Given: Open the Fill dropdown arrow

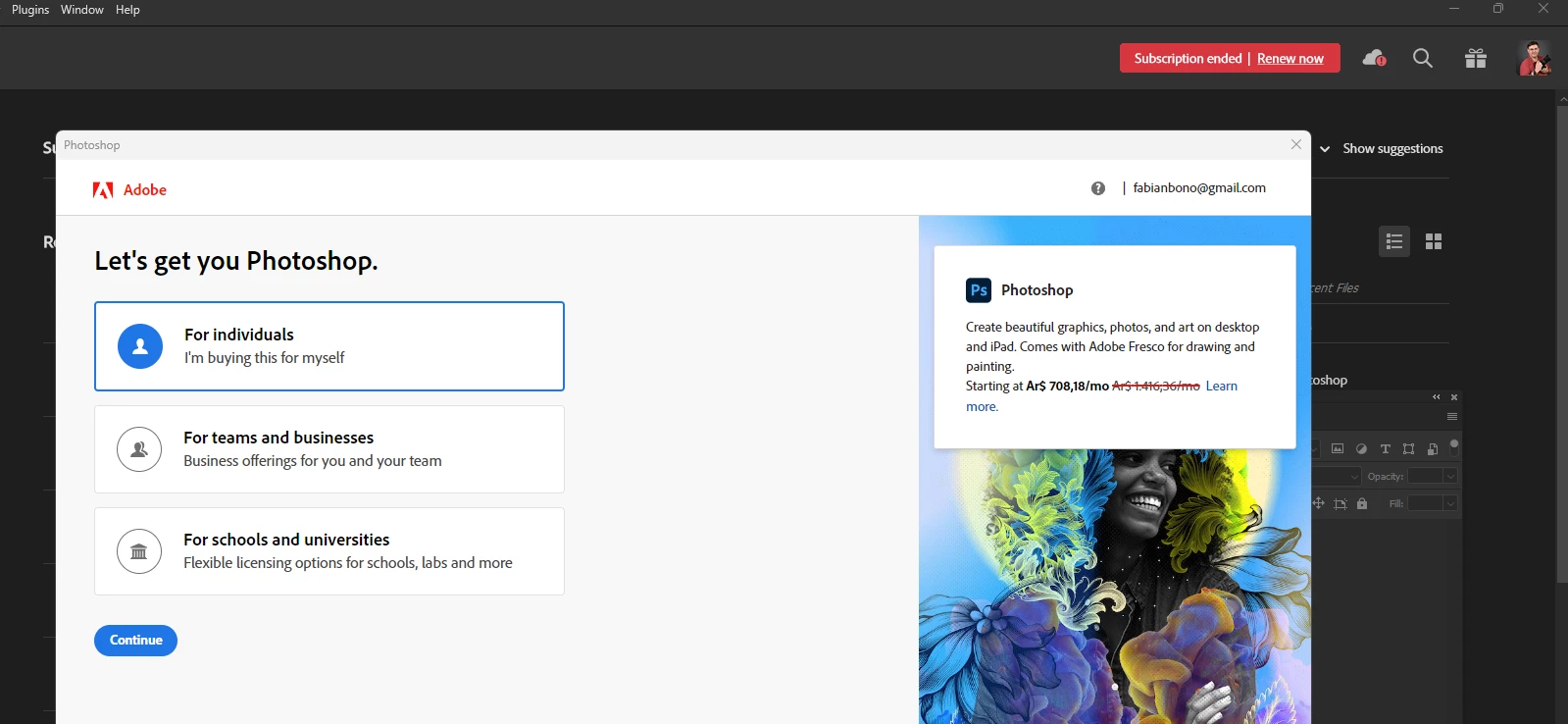Looking at the screenshot, I should coord(1450,503).
